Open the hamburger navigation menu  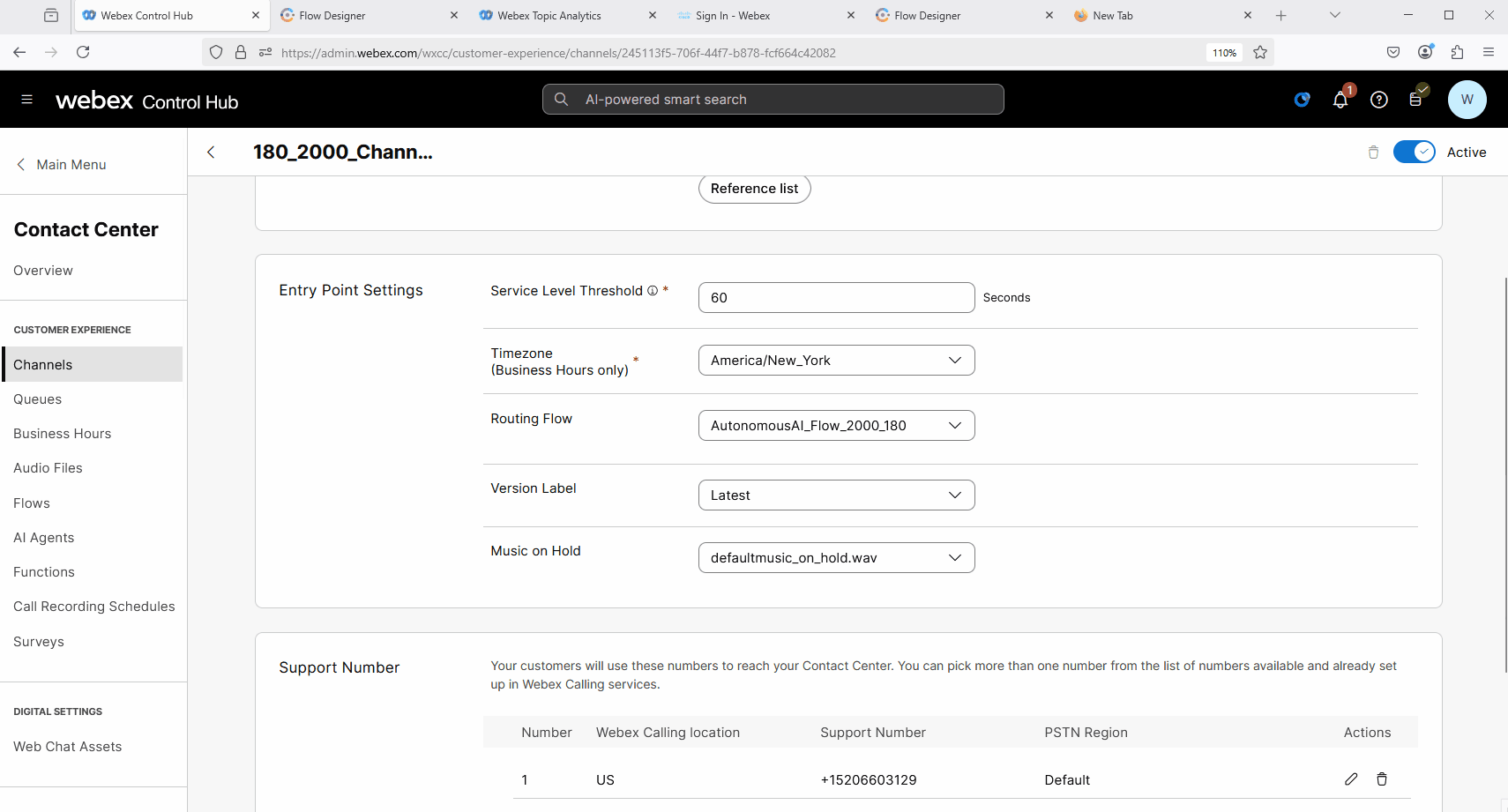pyautogui.click(x=26, y=100)
